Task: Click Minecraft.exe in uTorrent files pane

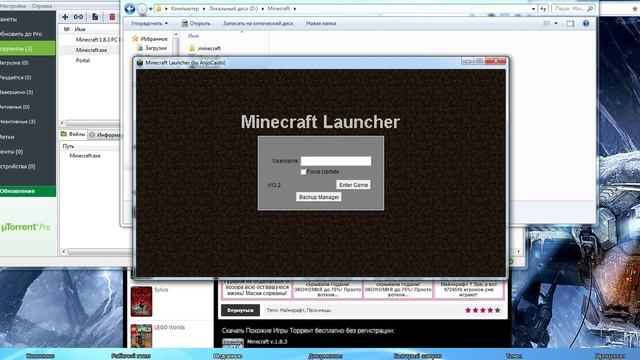Action: coord(85,156)
